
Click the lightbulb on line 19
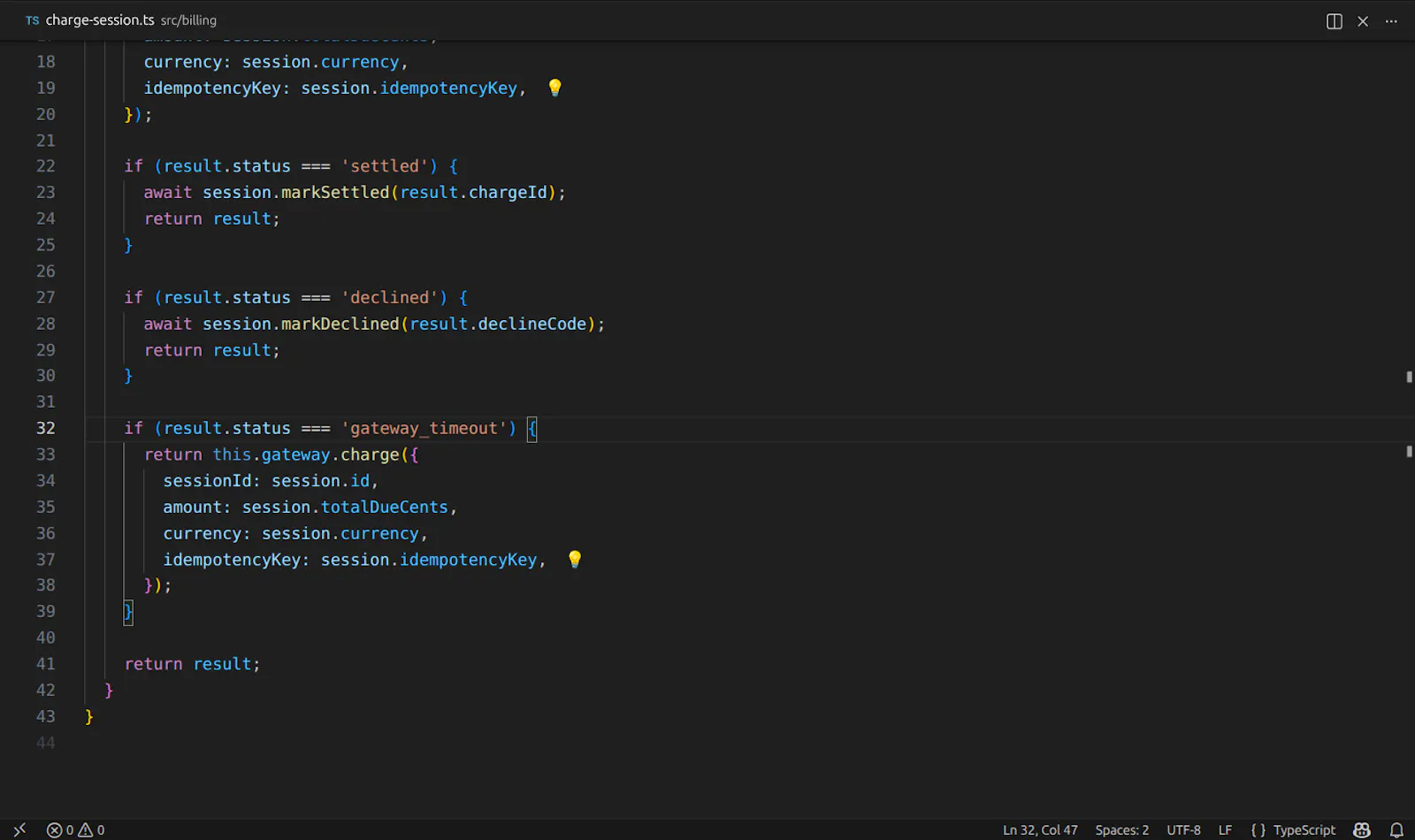pyautogui.click(x=555, y=88)
